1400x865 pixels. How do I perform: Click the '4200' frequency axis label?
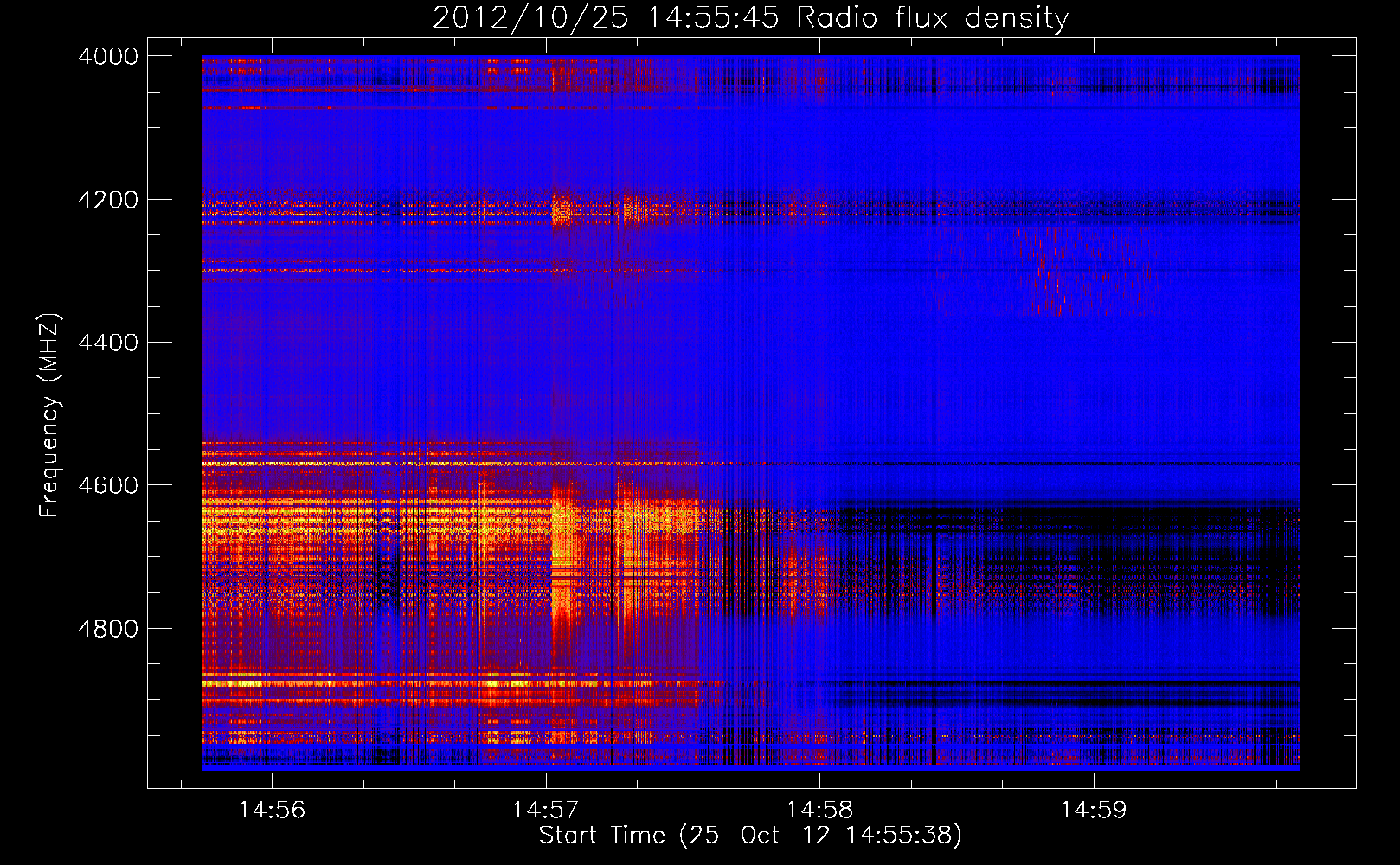[108, 200]
